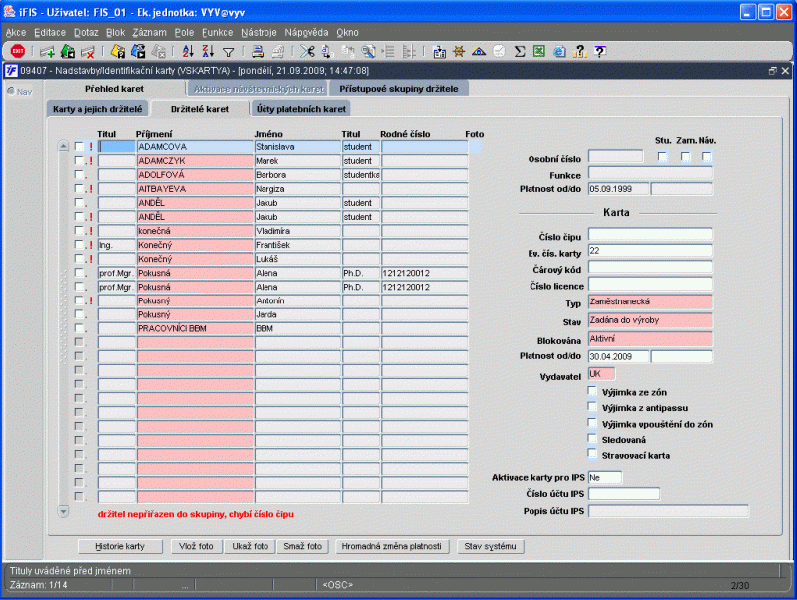This screenshot has width=797, height=600.
Task: Select the Přehled karet tab
Action: pyautogui.click(x=114, y=89)
